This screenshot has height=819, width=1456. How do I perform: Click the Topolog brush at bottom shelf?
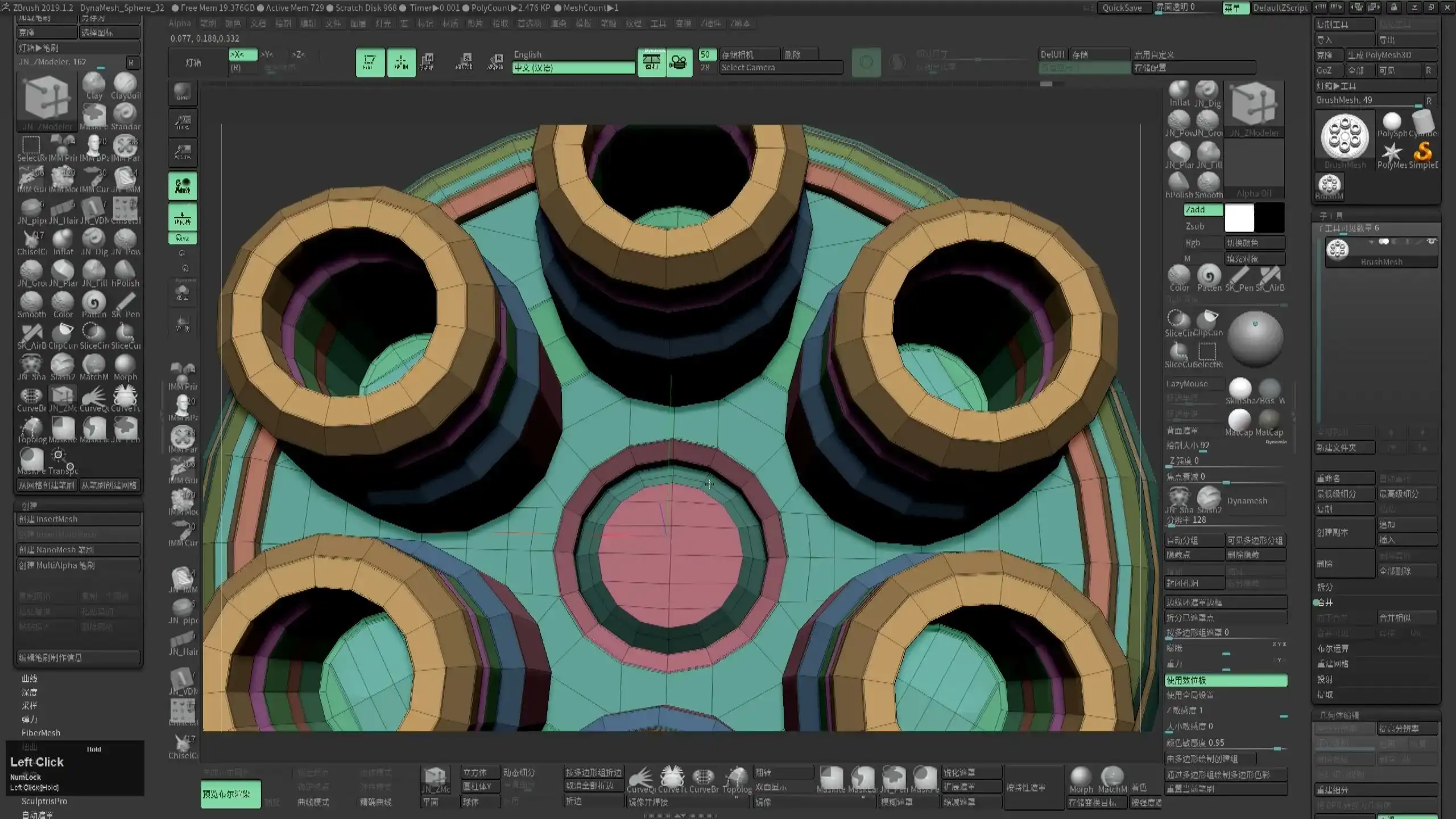737,777
